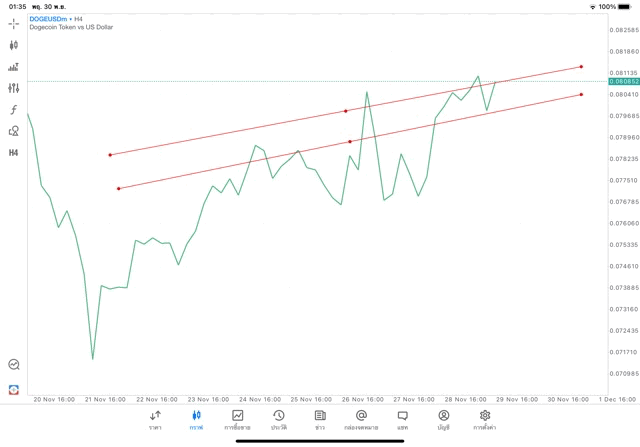The width and height of the screenshot is (640, 447).
Task: Change chart type using candlestick icon
Action: click(x=14, y=45)
